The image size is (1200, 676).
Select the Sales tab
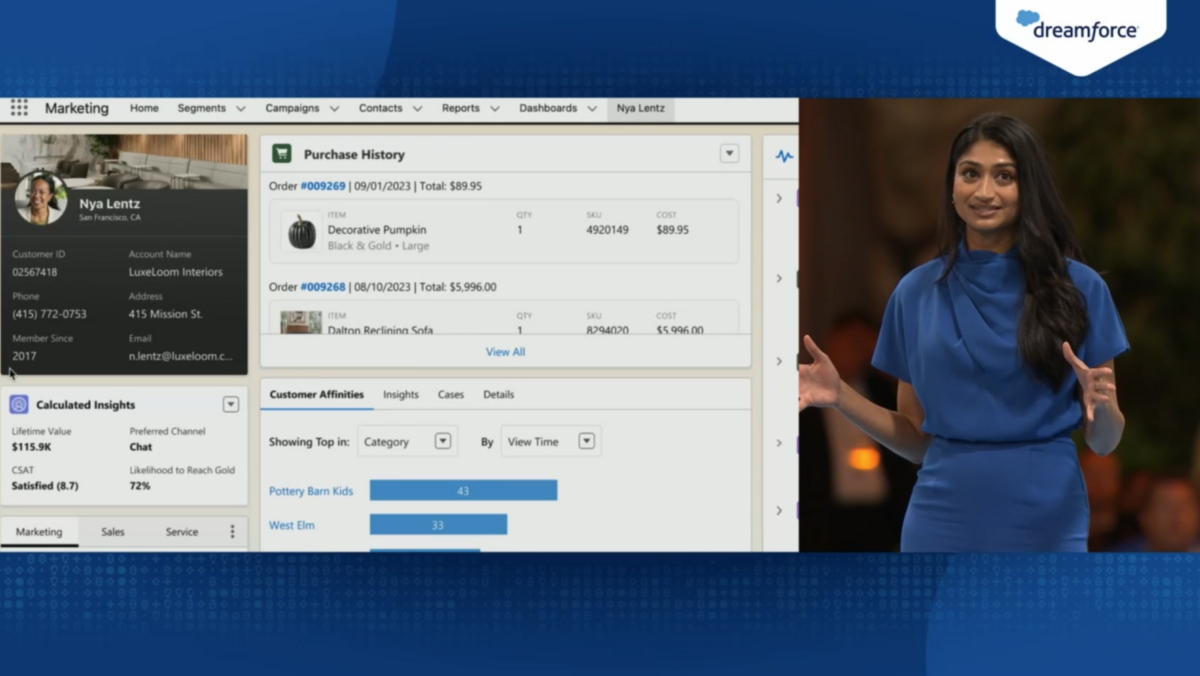coord(113,532)
